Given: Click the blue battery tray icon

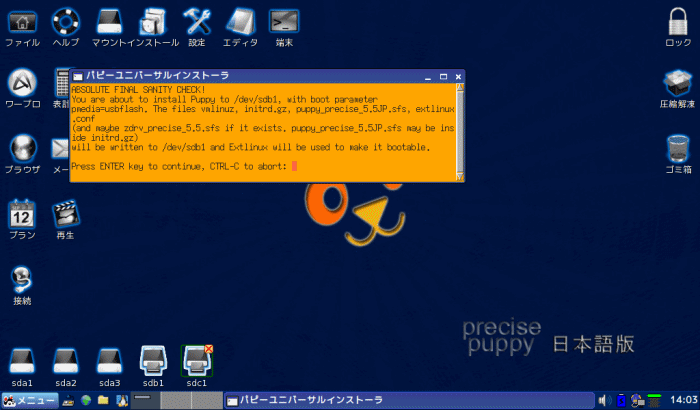Looking at the screenshot, I should (x=621, y=401).
